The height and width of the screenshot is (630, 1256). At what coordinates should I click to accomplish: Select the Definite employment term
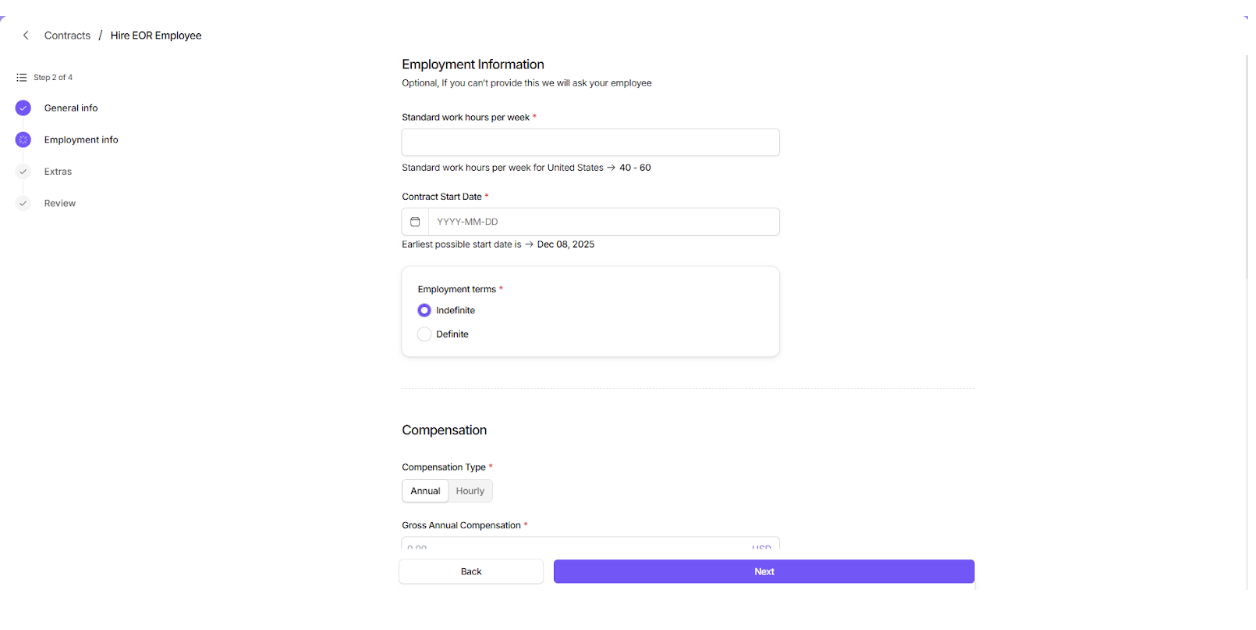click(425, 335)
